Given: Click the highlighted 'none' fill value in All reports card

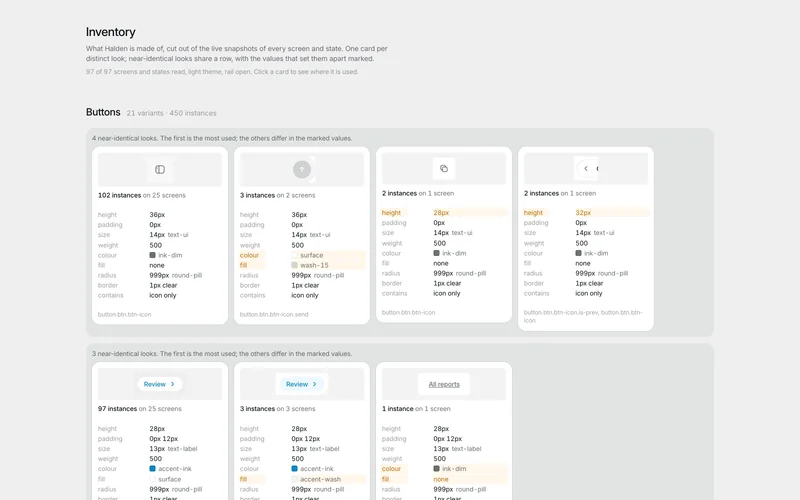Looking at the screenshot, I should coord(441,479).
